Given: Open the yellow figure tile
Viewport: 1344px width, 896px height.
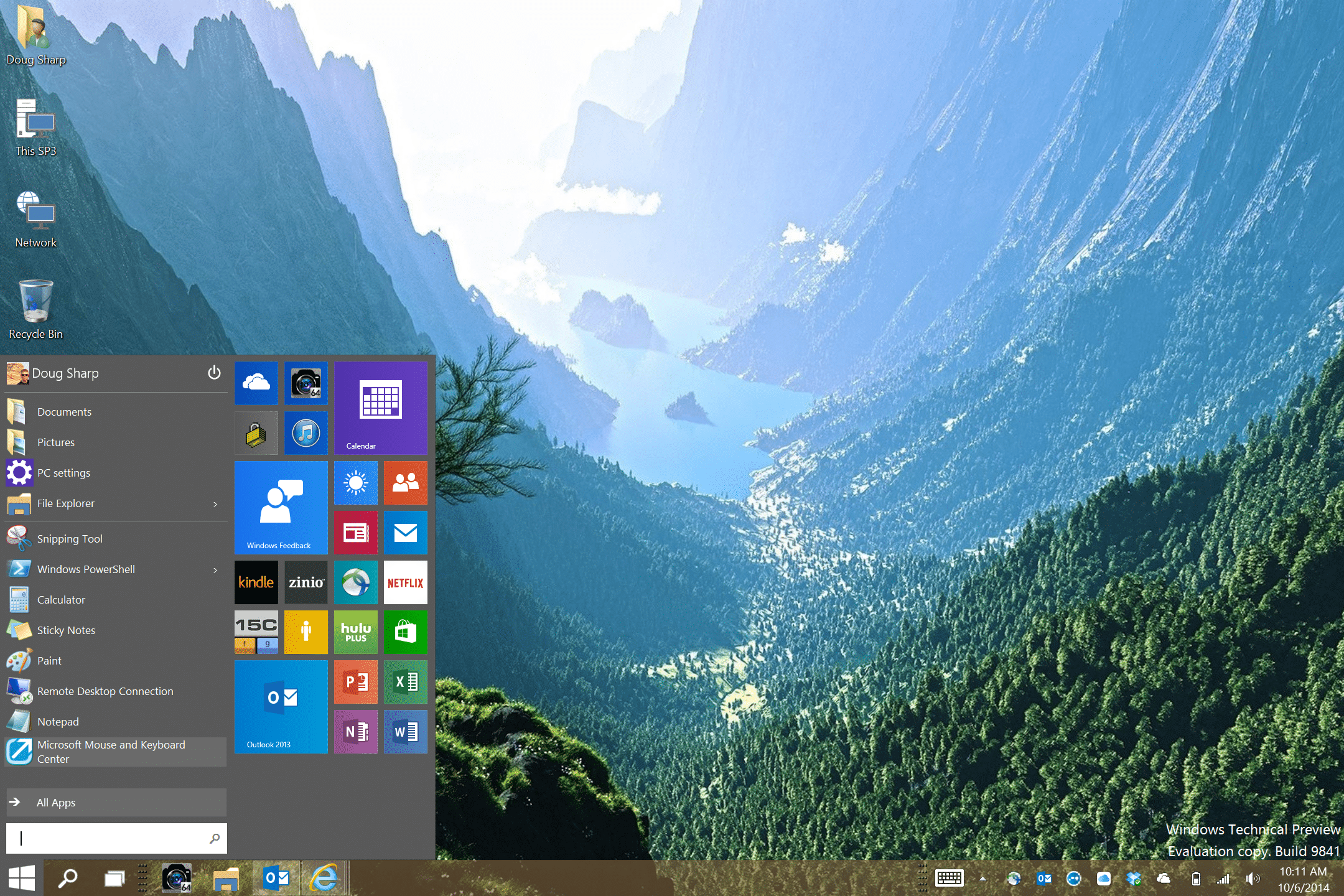Looking at the screenshot, I should (x=306, y=632).
